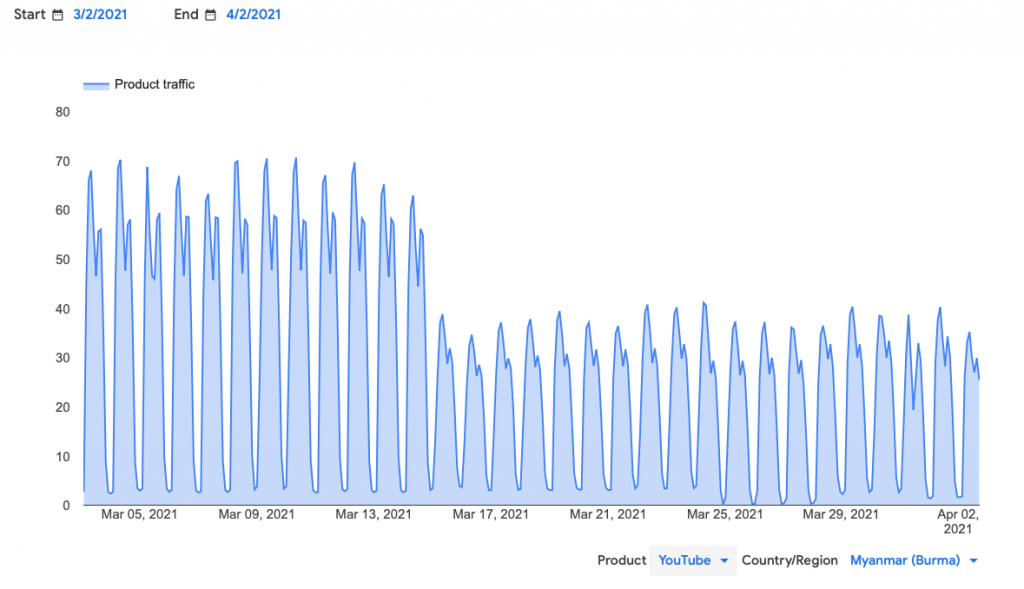Open the start date 3/2/2021
1024x589 pixels.
100,14
